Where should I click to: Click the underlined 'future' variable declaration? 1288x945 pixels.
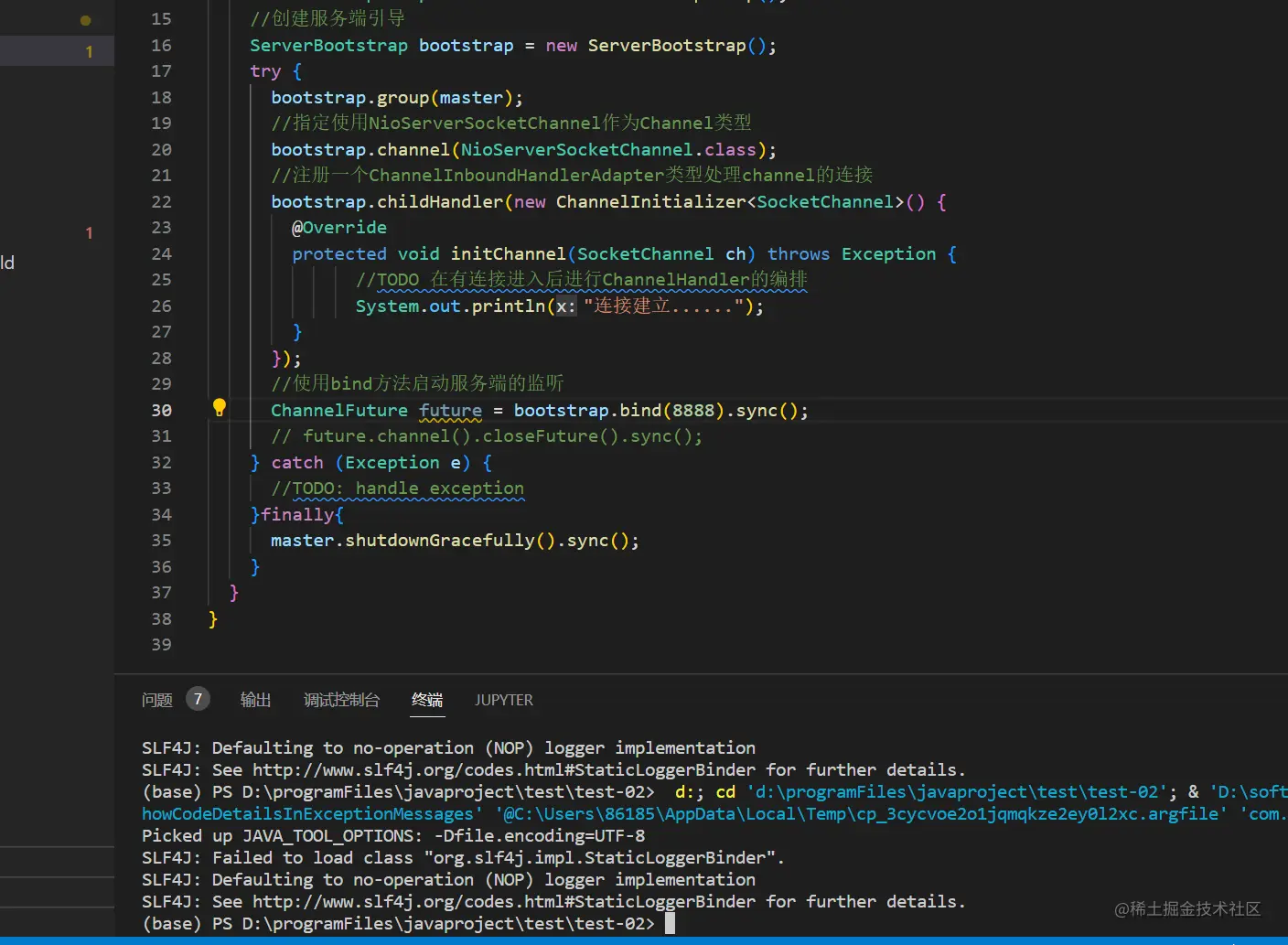pyautogui.click(x=450, y=410)
